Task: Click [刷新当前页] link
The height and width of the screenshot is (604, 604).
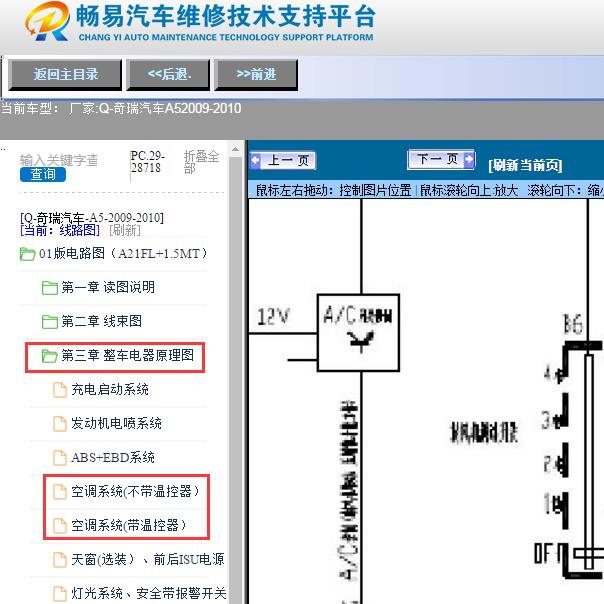Action: tap(525, 166)
